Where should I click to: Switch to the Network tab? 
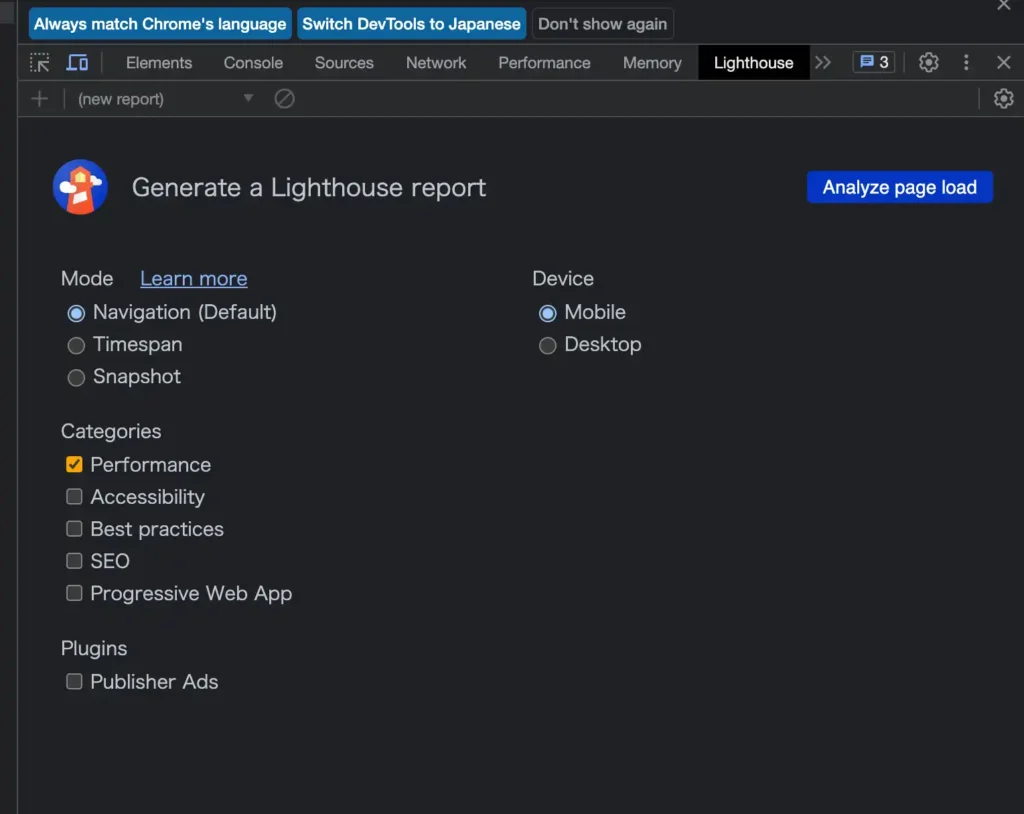(x=435, y=62)
